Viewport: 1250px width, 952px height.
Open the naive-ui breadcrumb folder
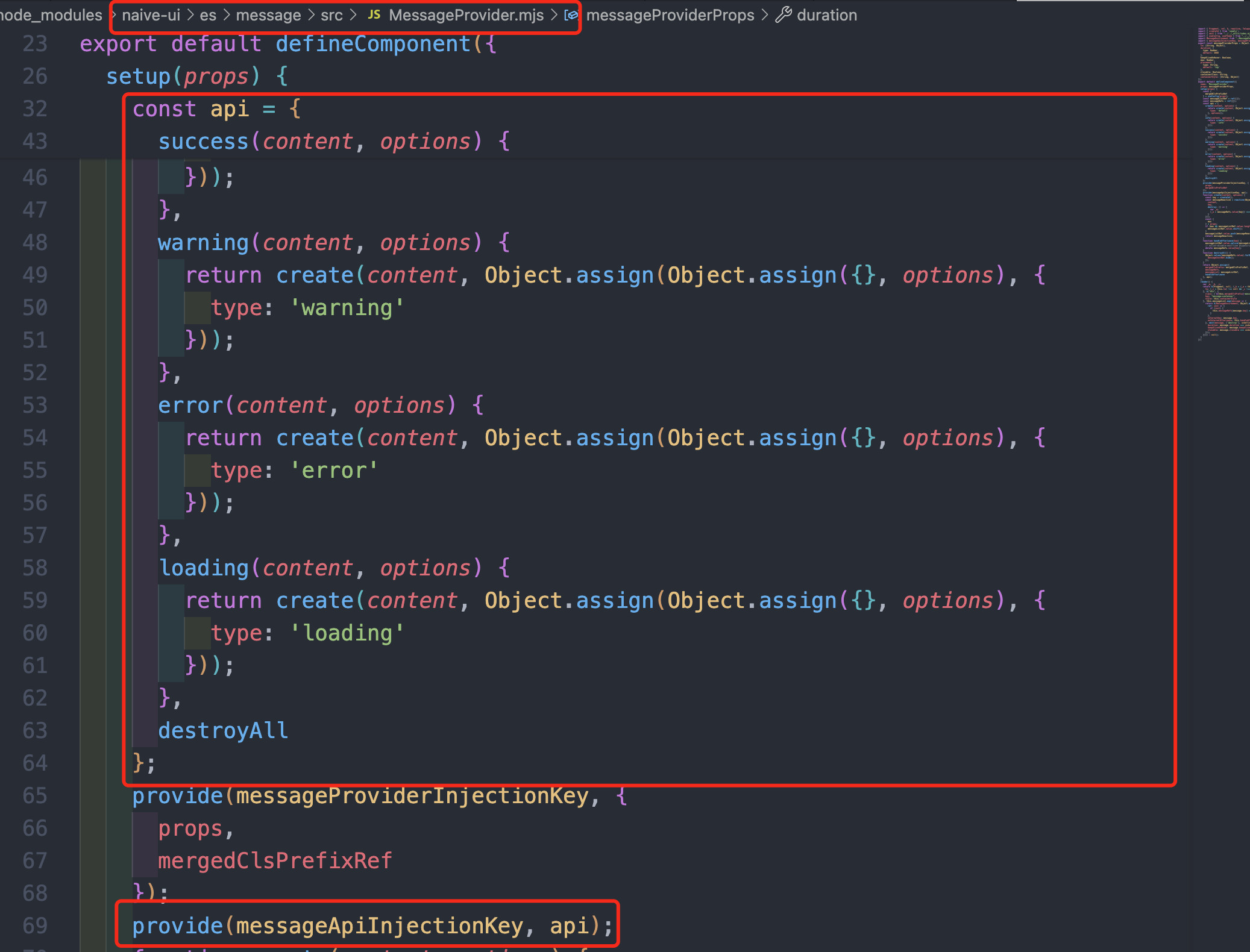pos(151,15)
